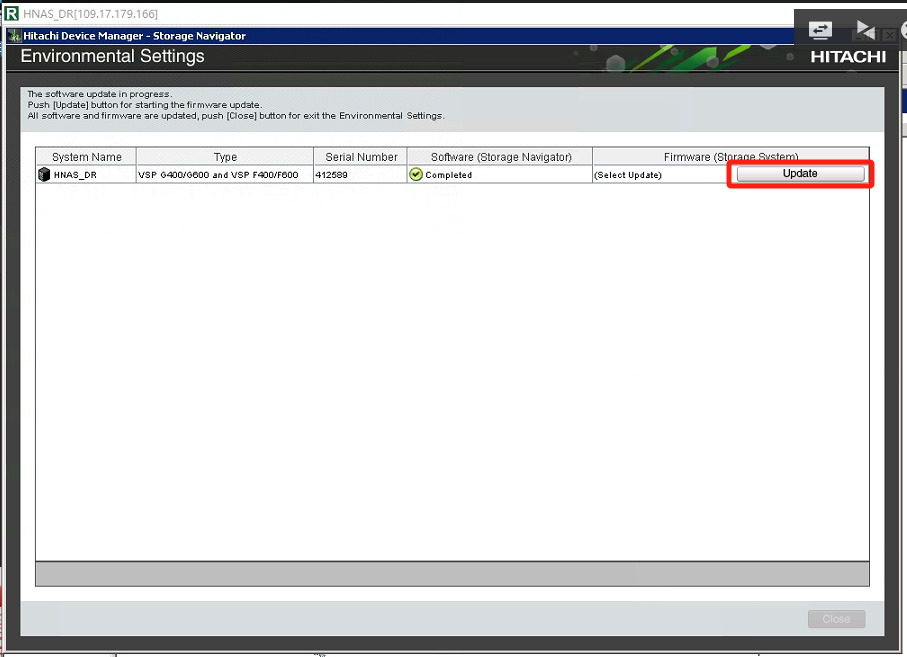Click the Storage Navigator title bar icon

(x=14, y=36)
